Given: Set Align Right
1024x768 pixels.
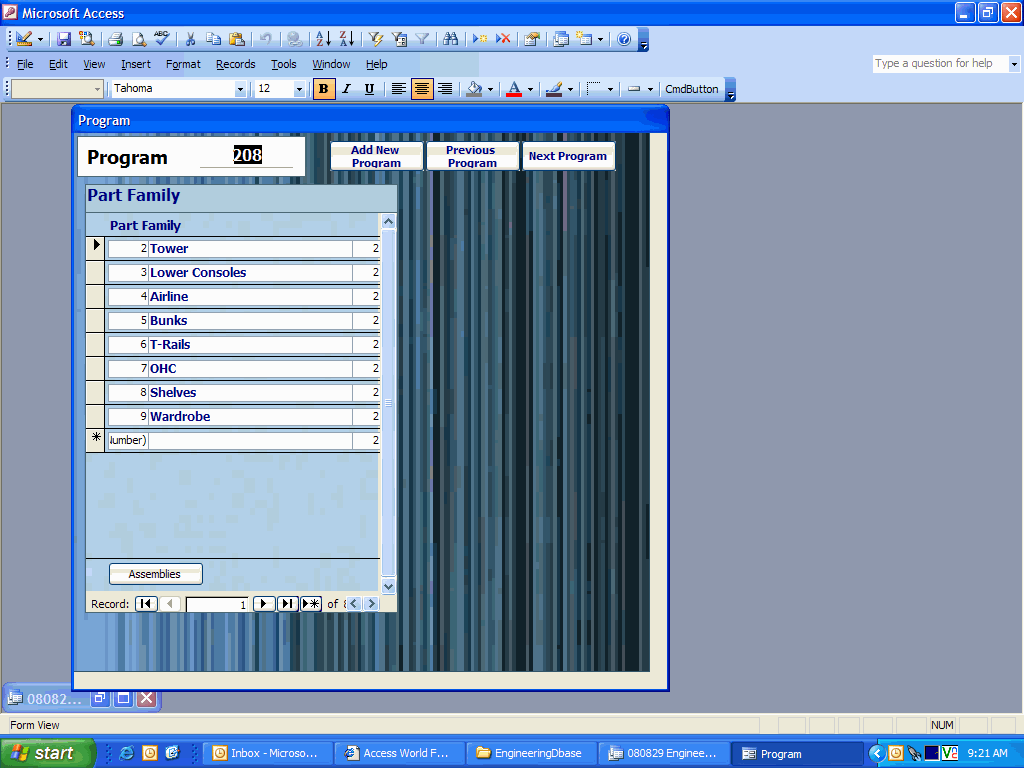Looking at the screenshot, I should pos(445,89).
